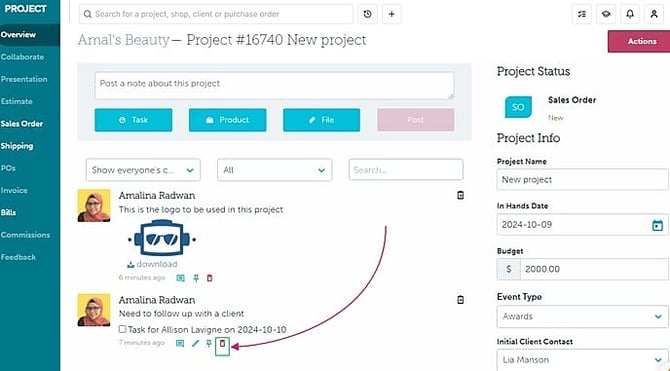Open the robot logo image thumbnail
Viewport: 670px width, 371px height.
tap(162, 238)
